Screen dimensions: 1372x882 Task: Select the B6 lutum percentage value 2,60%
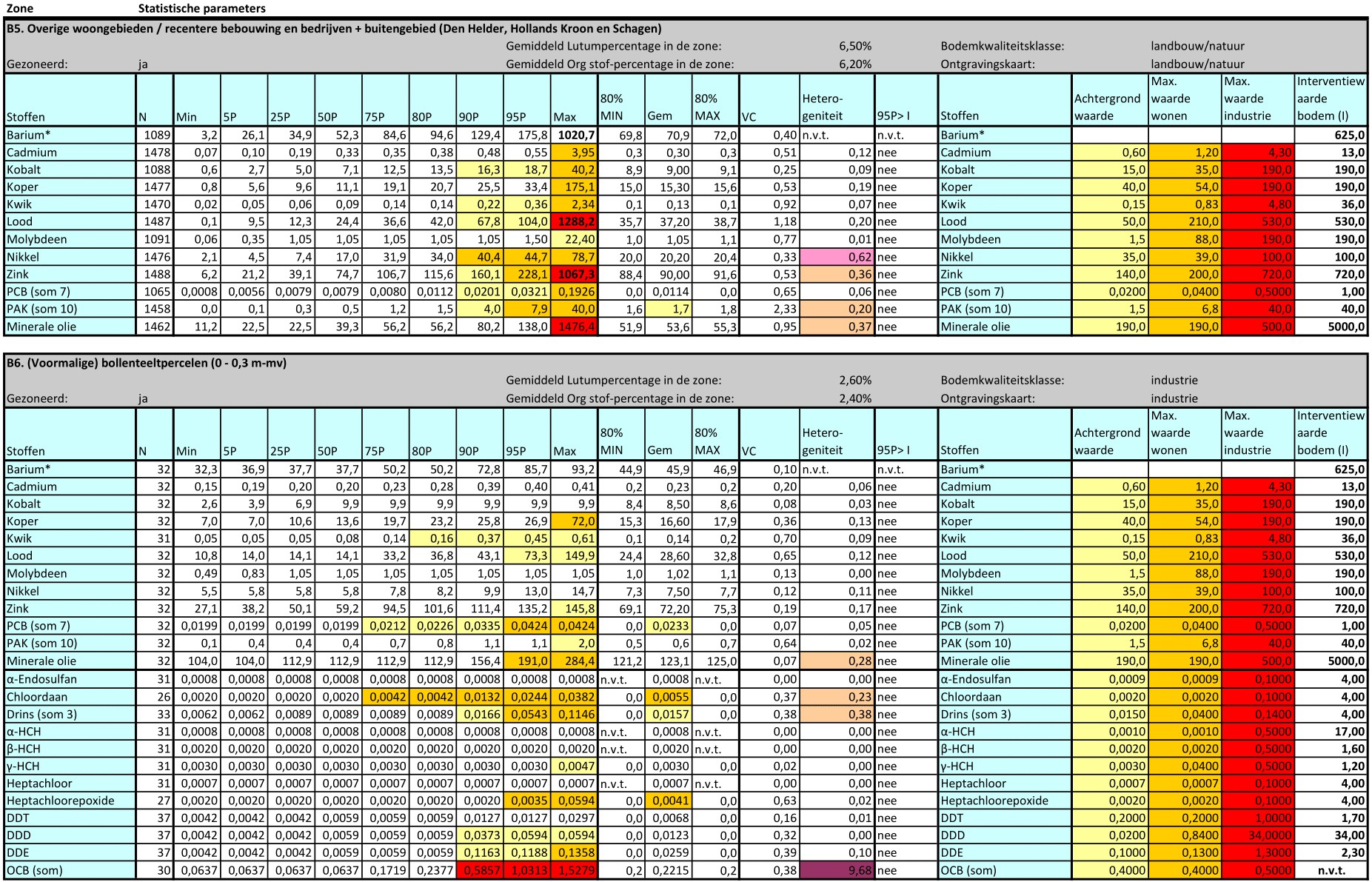coord(855,380)
